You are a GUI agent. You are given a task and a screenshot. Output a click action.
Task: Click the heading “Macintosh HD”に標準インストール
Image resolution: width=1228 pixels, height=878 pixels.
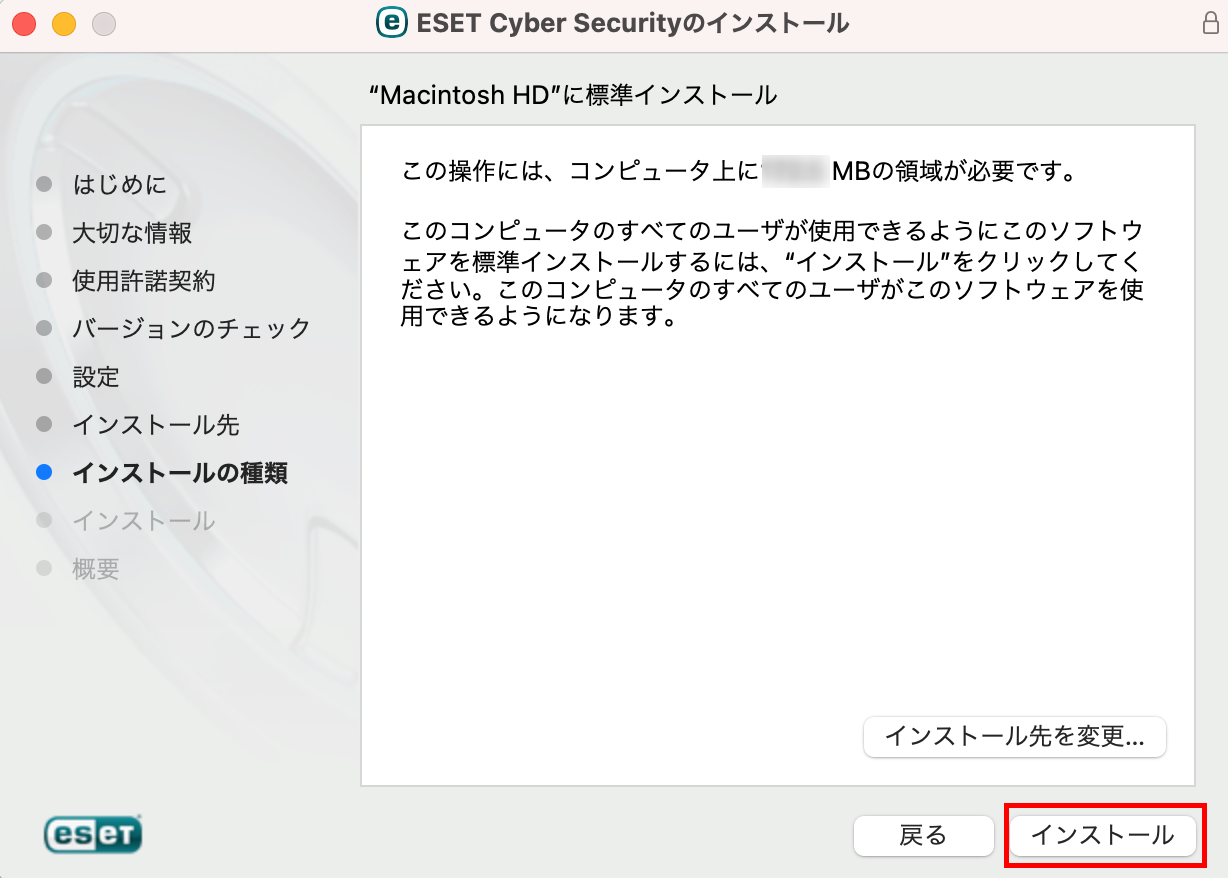[573, 96]
